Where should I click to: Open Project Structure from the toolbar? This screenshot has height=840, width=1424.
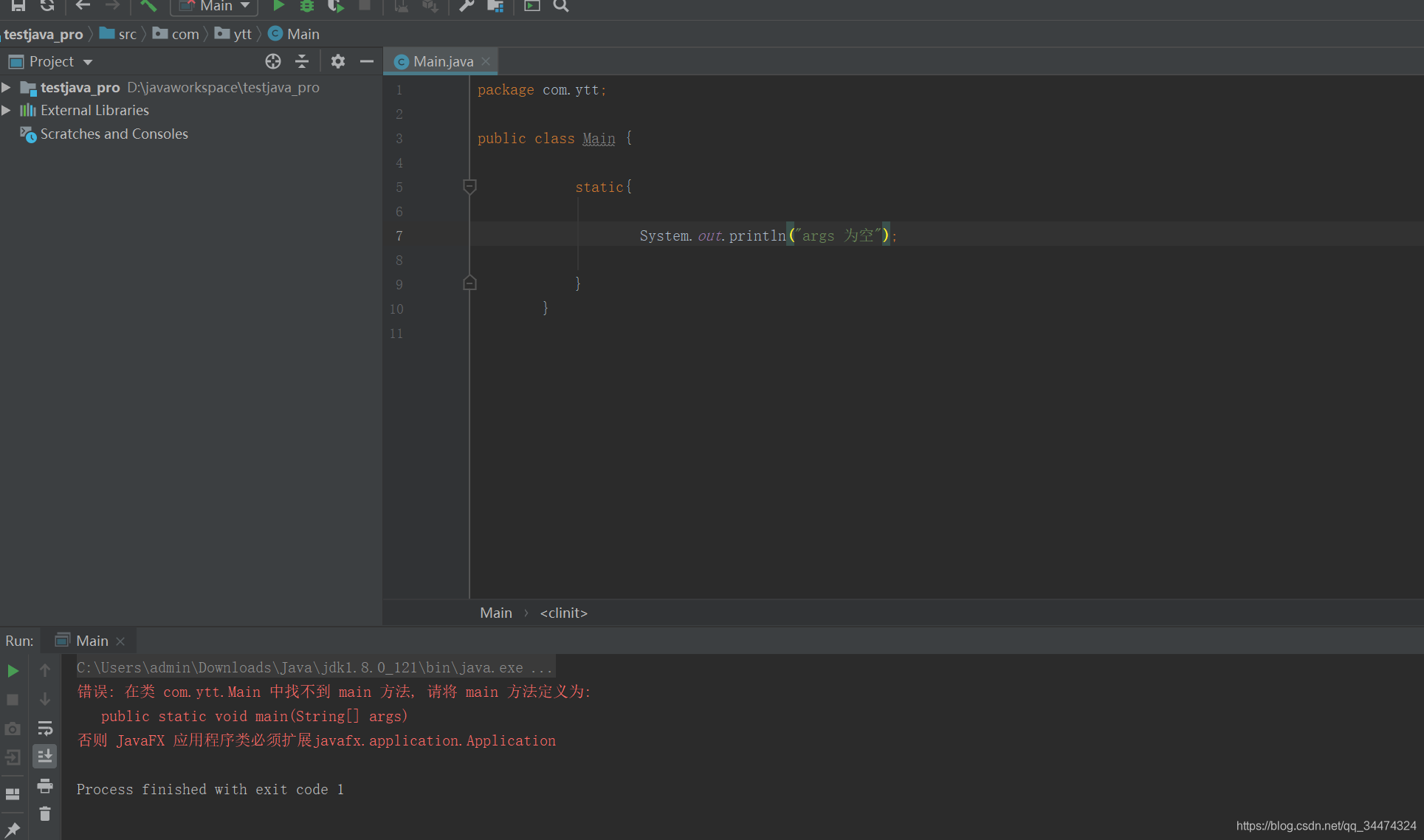[x=495, y=5]
